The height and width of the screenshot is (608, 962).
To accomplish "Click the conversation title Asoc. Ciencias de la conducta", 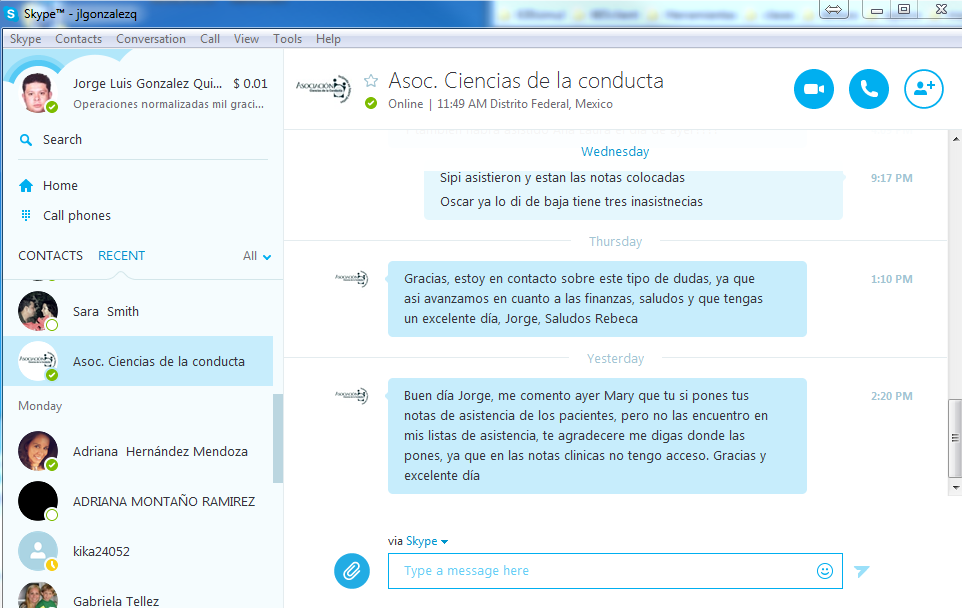I will pos(526,80).
